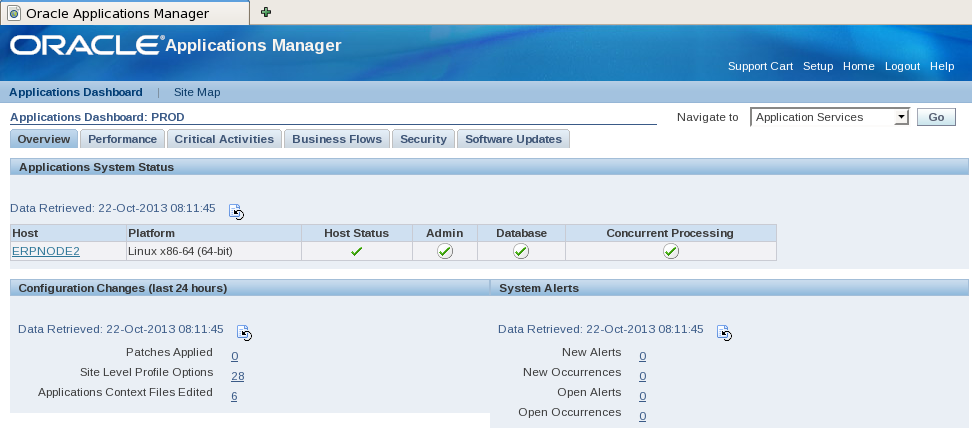Open Patches Applied count link 0
Screen dimensions: 972x428
pos(235,356)
